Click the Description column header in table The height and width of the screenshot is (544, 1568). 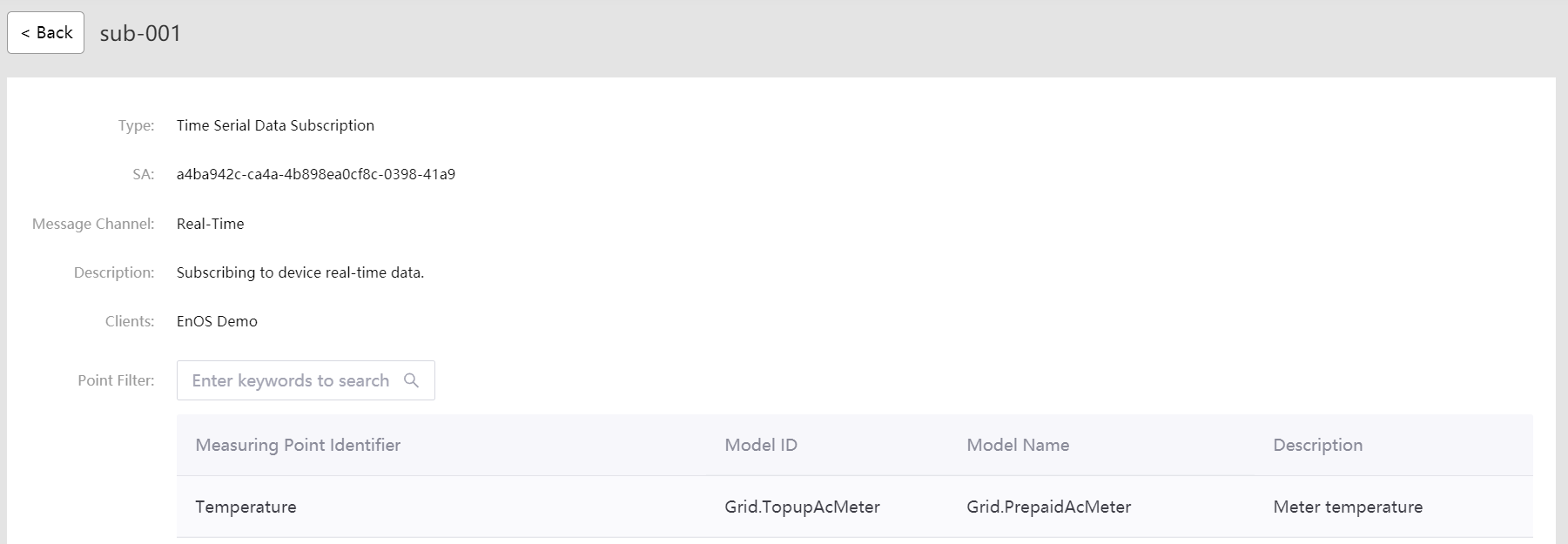[1317, 445]
